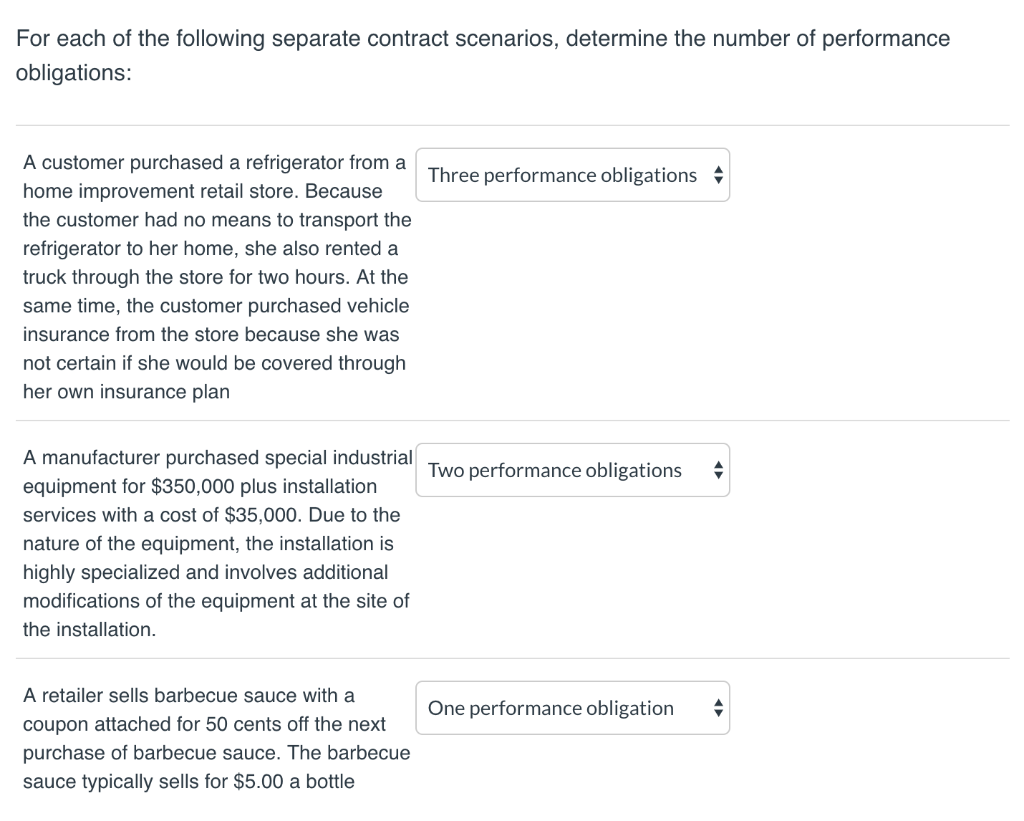Click the down arrow of the equipment scenario selector
Image resolution: width=1024 pixels, height=821 pixels.
[x=718, y=475]
